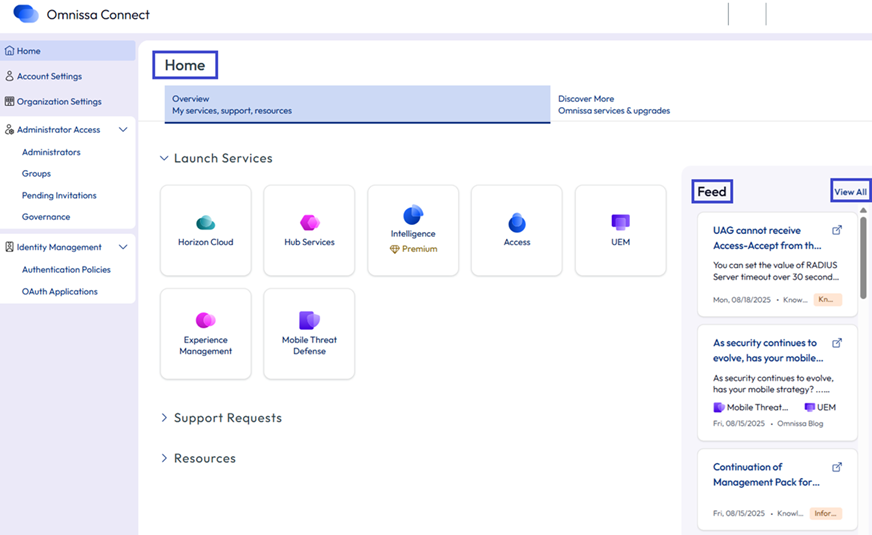This screenshot has height=535, width=872.
Task: Launch Horizon Cloud via its teal icon
Action: [x=206, y=222]
